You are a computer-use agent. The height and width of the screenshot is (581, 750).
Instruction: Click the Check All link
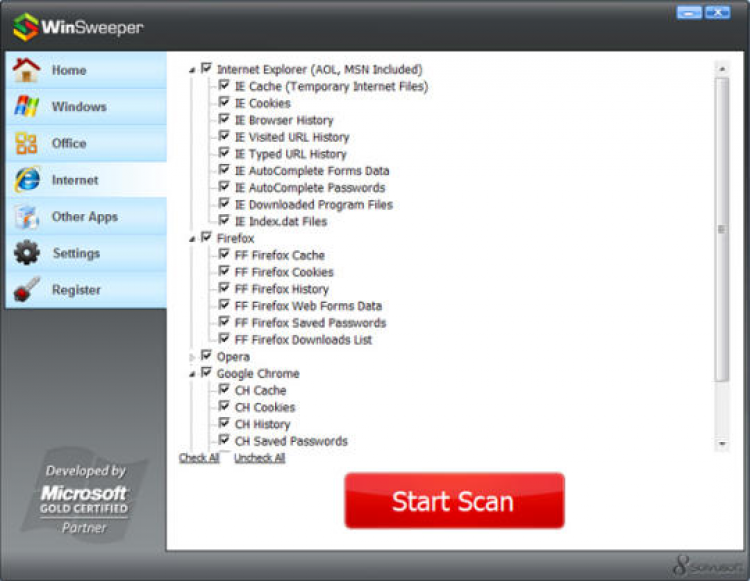point(199,458)
